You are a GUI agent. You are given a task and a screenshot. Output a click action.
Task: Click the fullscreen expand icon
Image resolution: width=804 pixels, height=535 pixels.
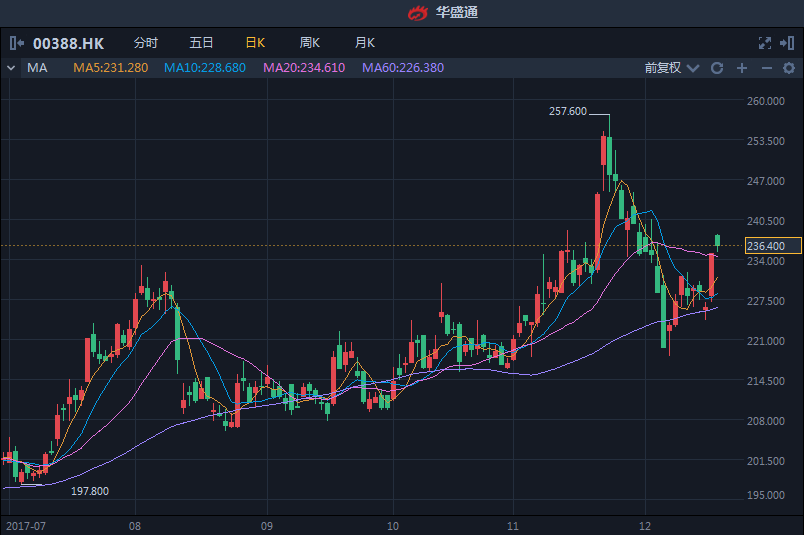(x=765, y=43)
